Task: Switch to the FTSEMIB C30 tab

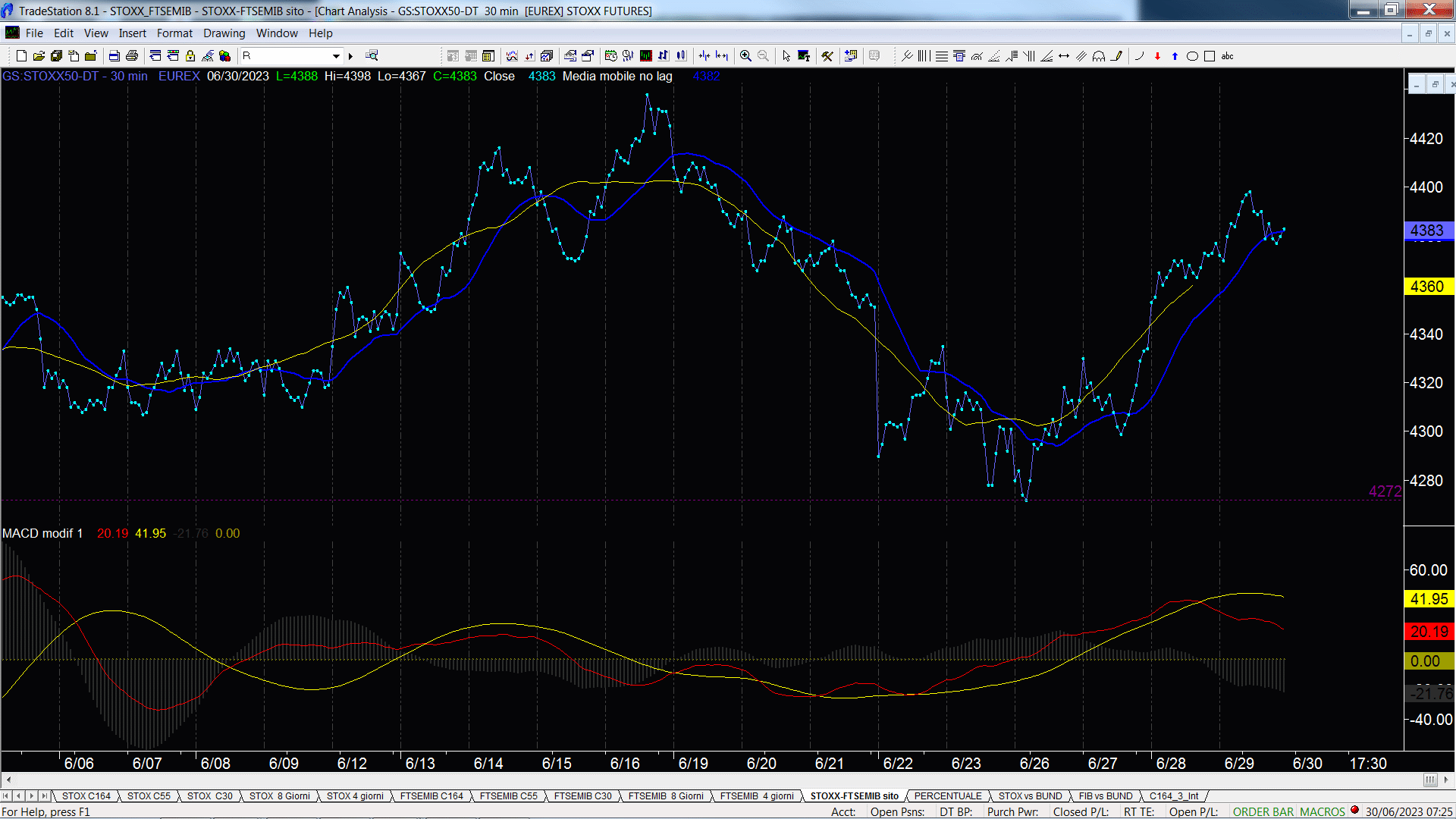Action: click(x=582, y=796)
